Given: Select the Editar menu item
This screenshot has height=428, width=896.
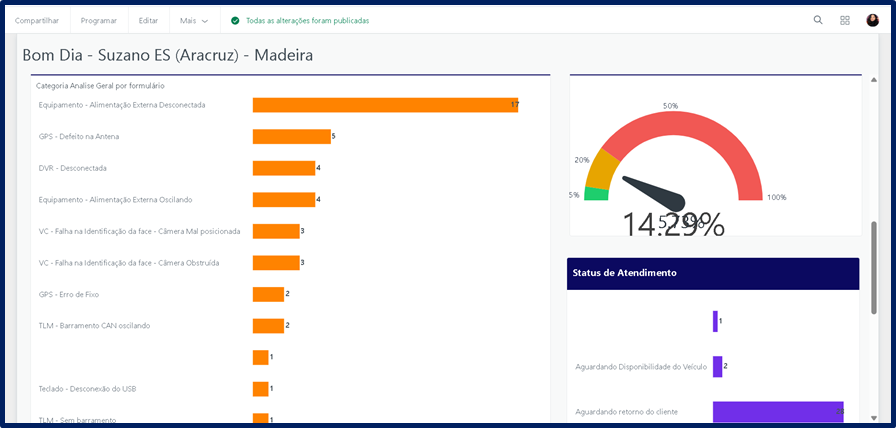Looking at the screenshot, I should pyautogui.click(x=148, y=20).
